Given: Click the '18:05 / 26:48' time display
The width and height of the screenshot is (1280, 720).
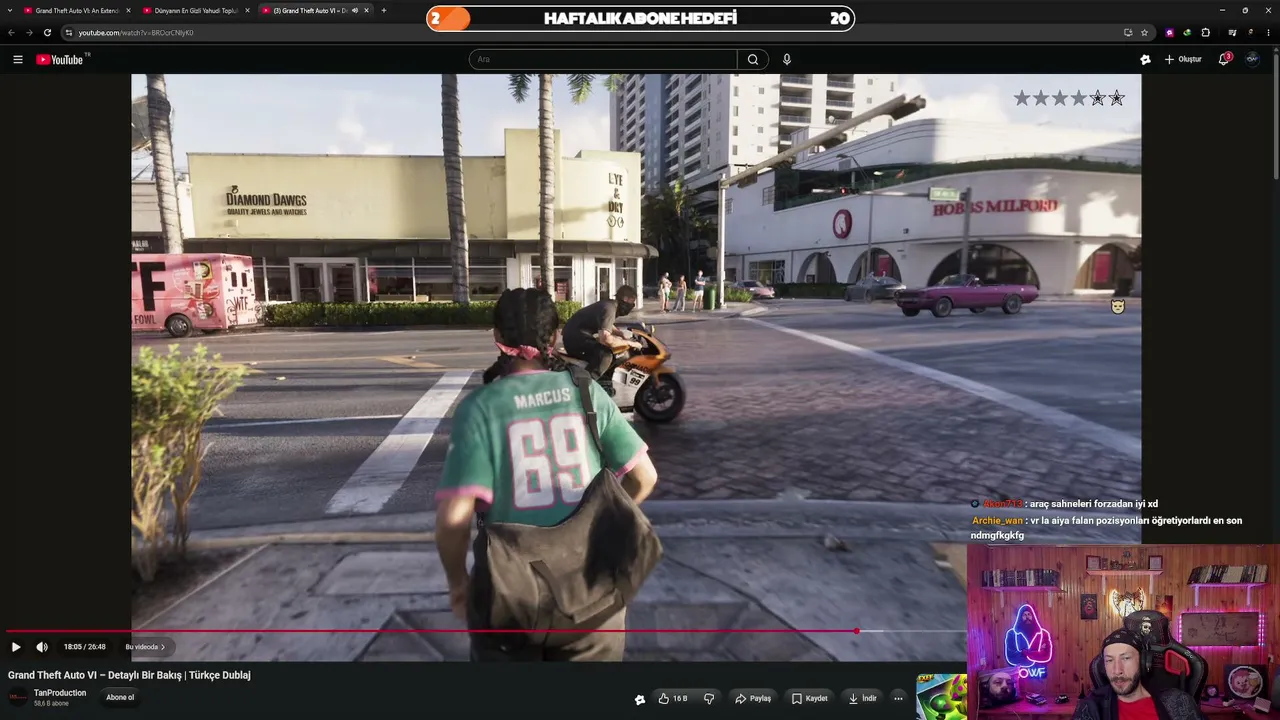Looking at the screenshot, I should [x=85, y=647].
